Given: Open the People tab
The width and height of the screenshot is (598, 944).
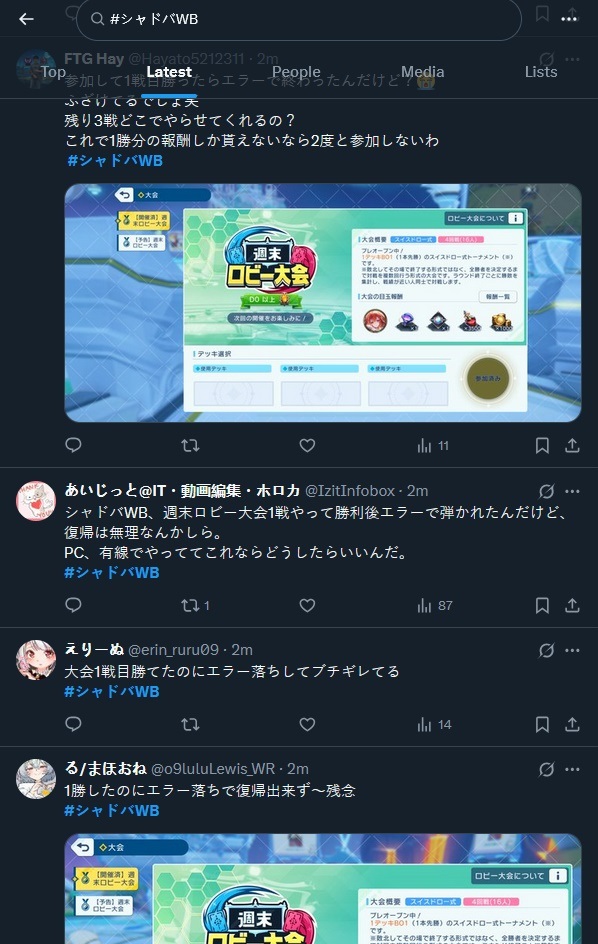Looking at the screenshot, I should pyautogui.click(x=296, y=72).
